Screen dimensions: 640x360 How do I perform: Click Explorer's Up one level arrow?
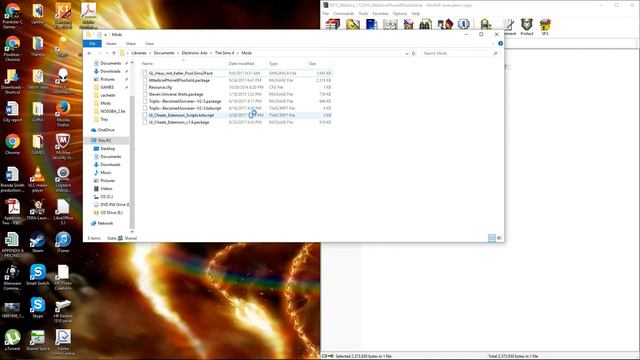coord(114,53)
